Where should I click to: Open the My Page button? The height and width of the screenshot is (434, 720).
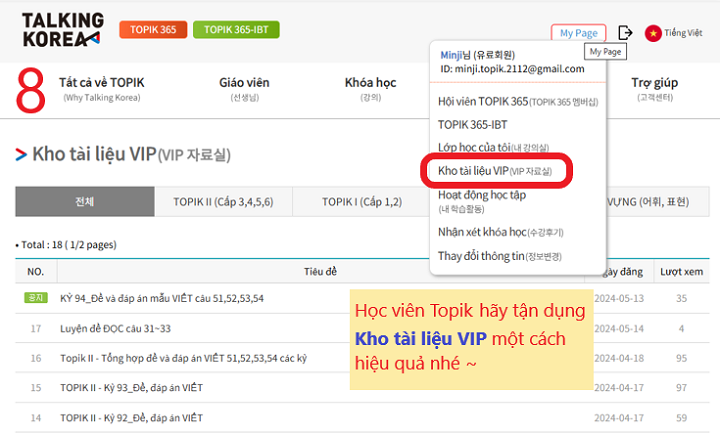pyautogui.click(x=579, y=33)
